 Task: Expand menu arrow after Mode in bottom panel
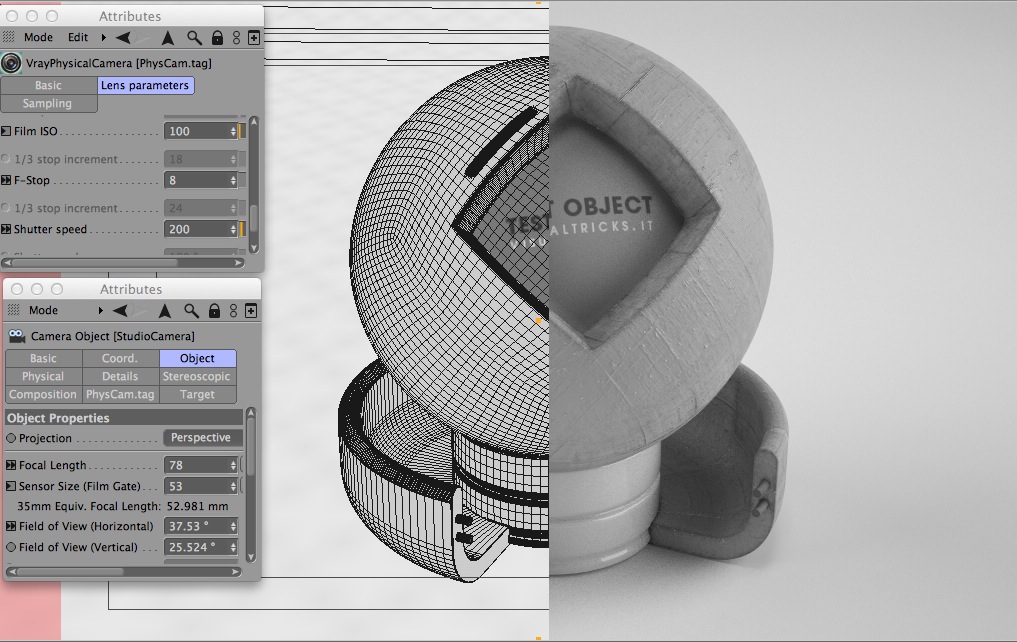[101, 311]
